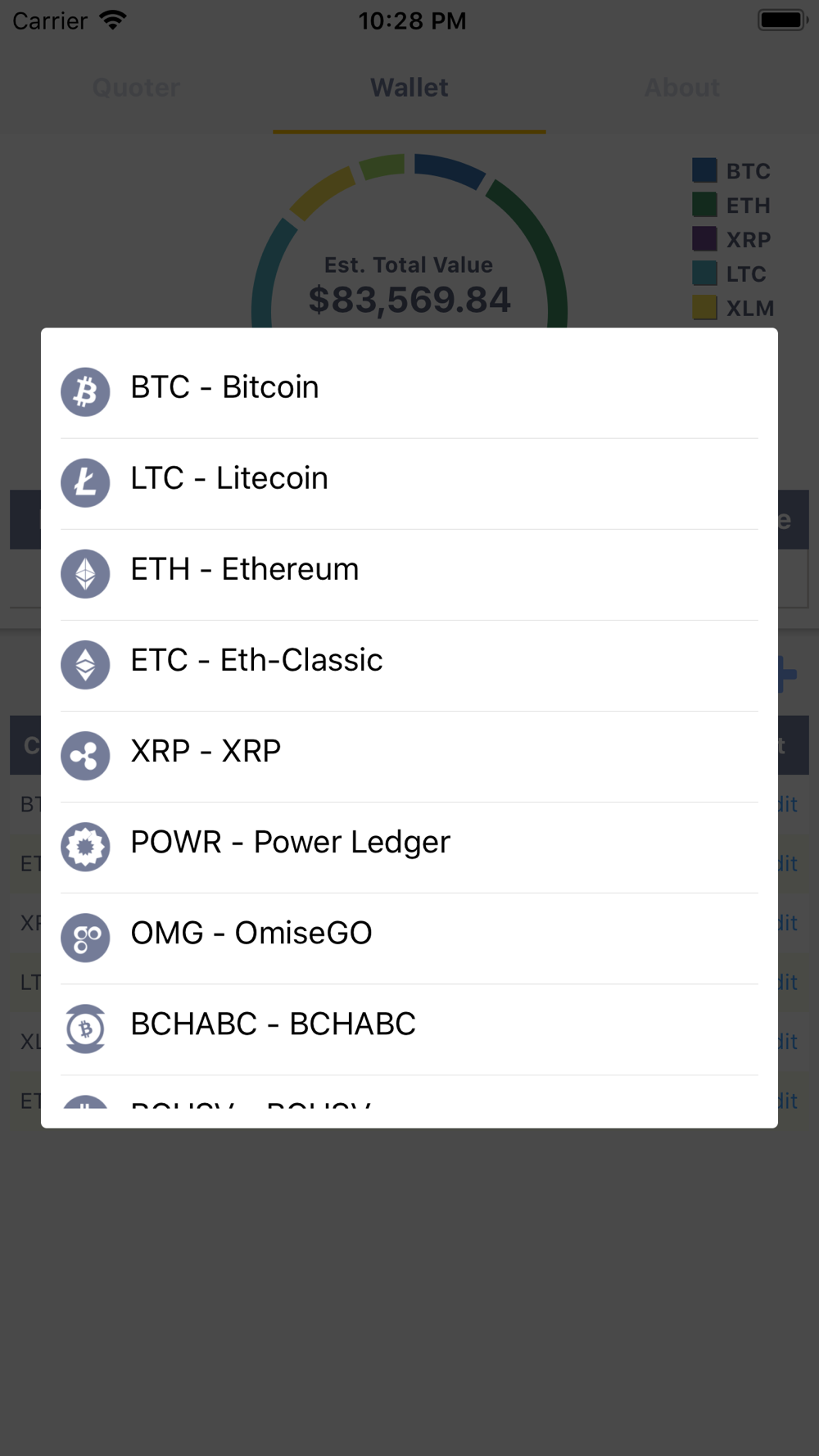Tap the XRP coin icon
The height and width of the screenshot is (1456, 819).
click(85, 756)
